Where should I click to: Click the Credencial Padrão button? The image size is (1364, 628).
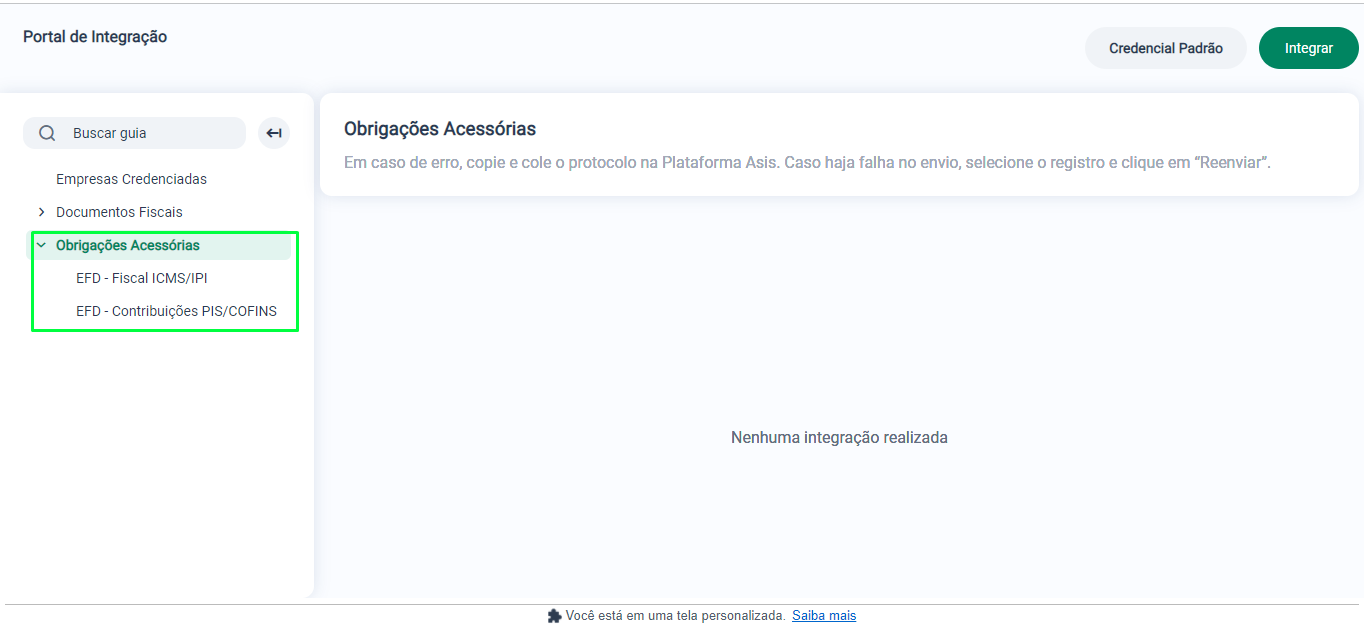[x=1166, y=48]
